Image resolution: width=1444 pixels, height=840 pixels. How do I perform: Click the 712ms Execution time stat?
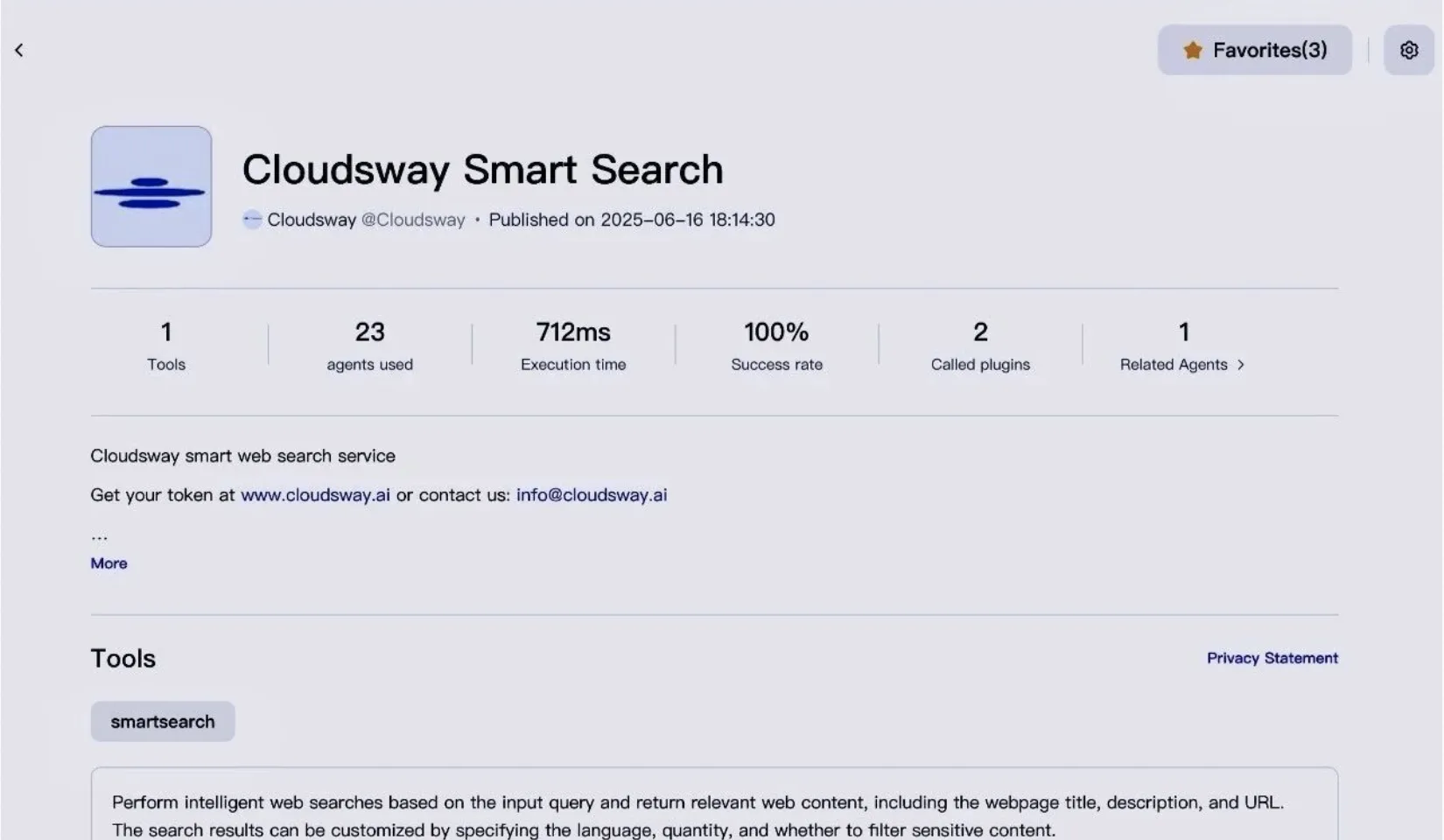point(573,346)
